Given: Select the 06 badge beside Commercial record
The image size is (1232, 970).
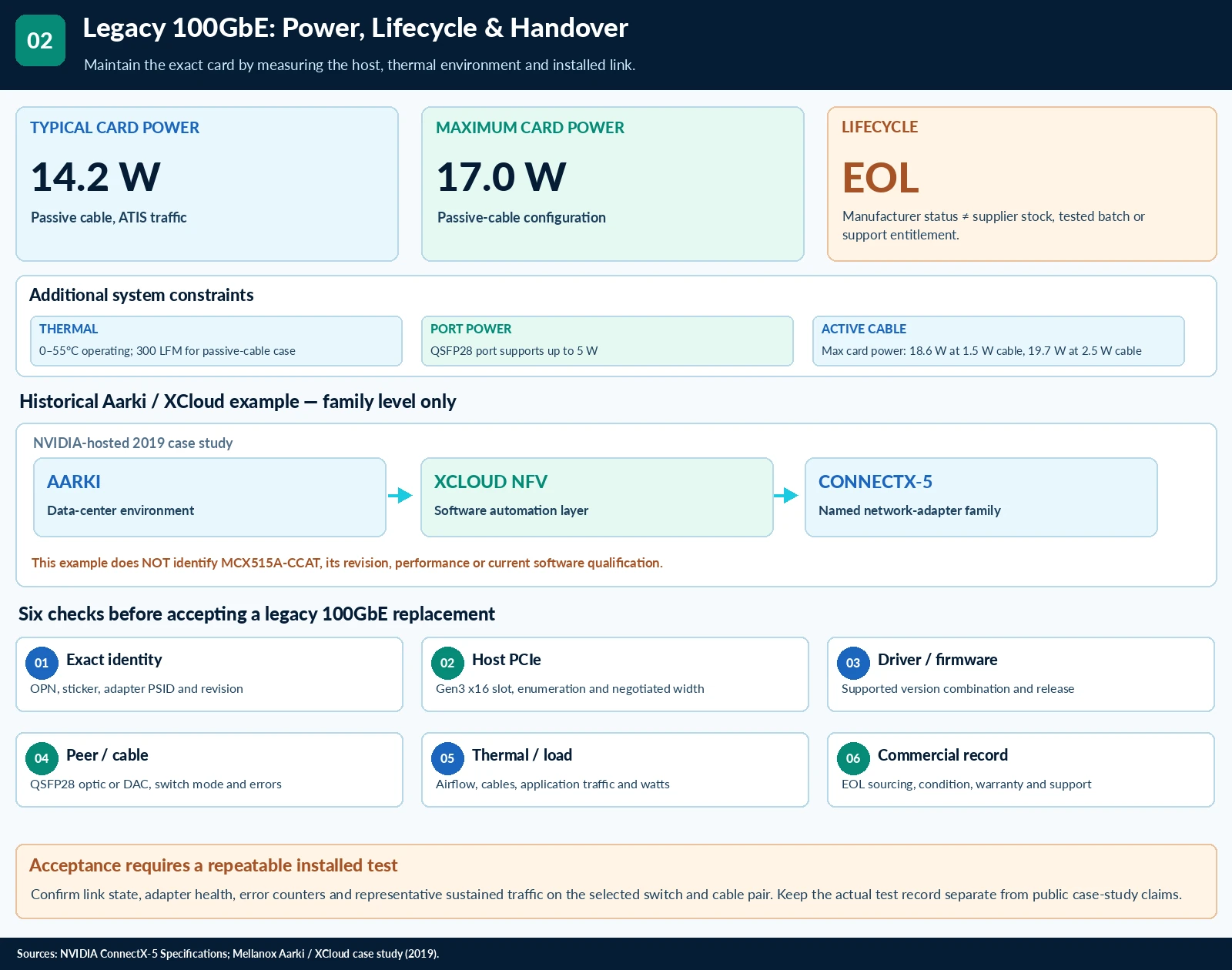Looking at the screenshot, I should pos(853,758).
